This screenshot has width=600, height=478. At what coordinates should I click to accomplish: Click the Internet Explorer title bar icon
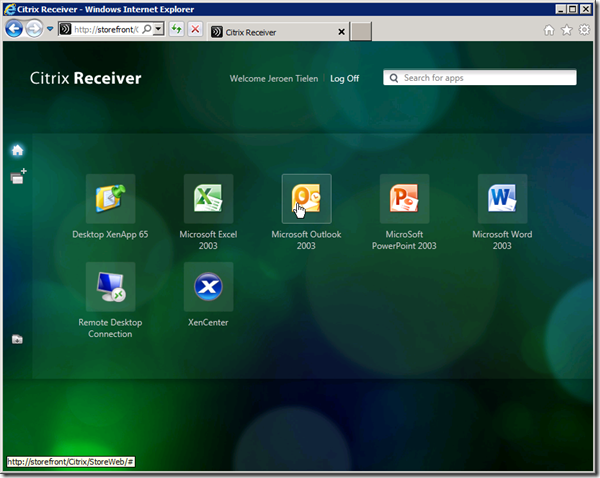(10, 9)
